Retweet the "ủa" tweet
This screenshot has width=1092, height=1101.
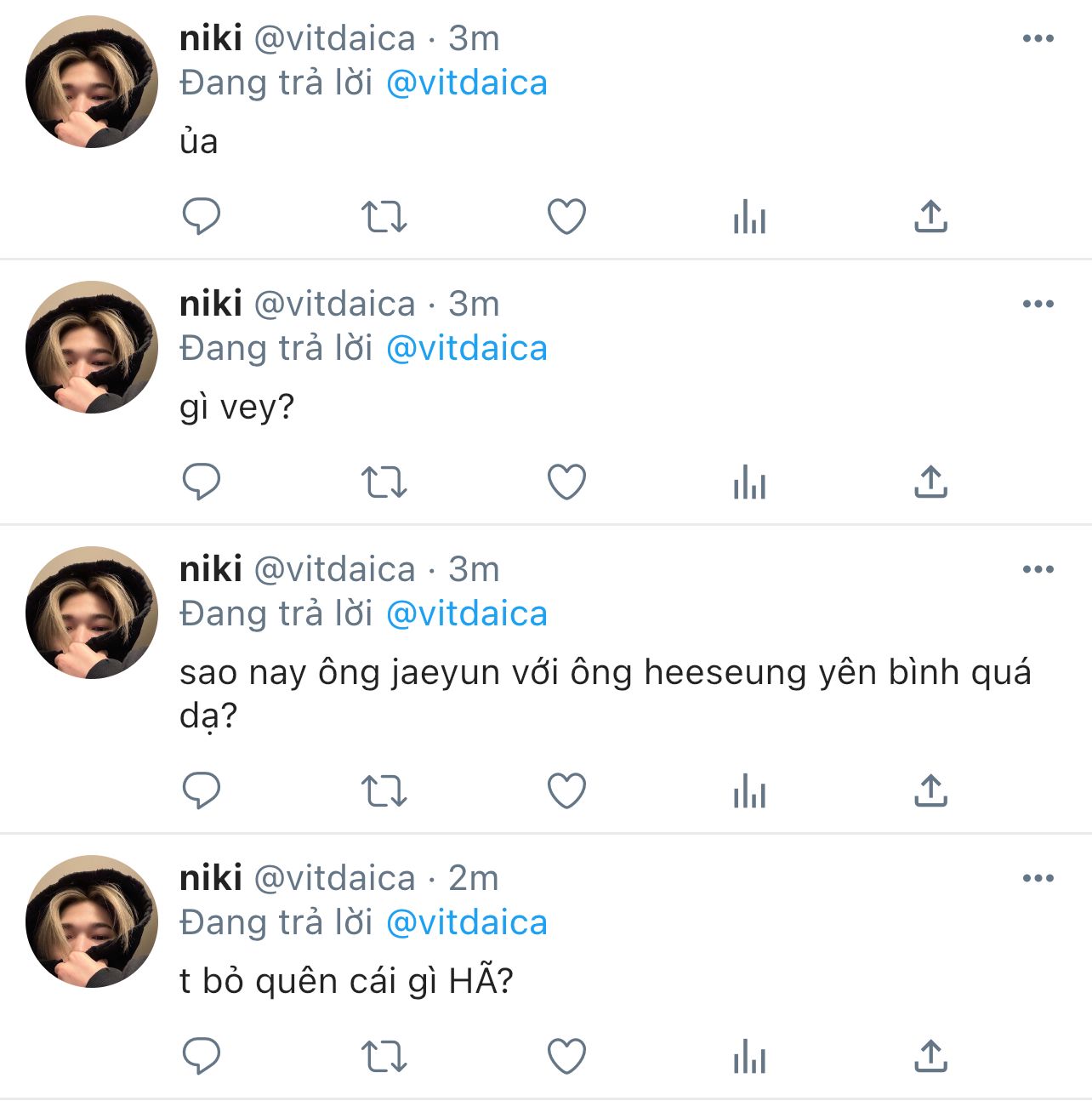(384, 216)
